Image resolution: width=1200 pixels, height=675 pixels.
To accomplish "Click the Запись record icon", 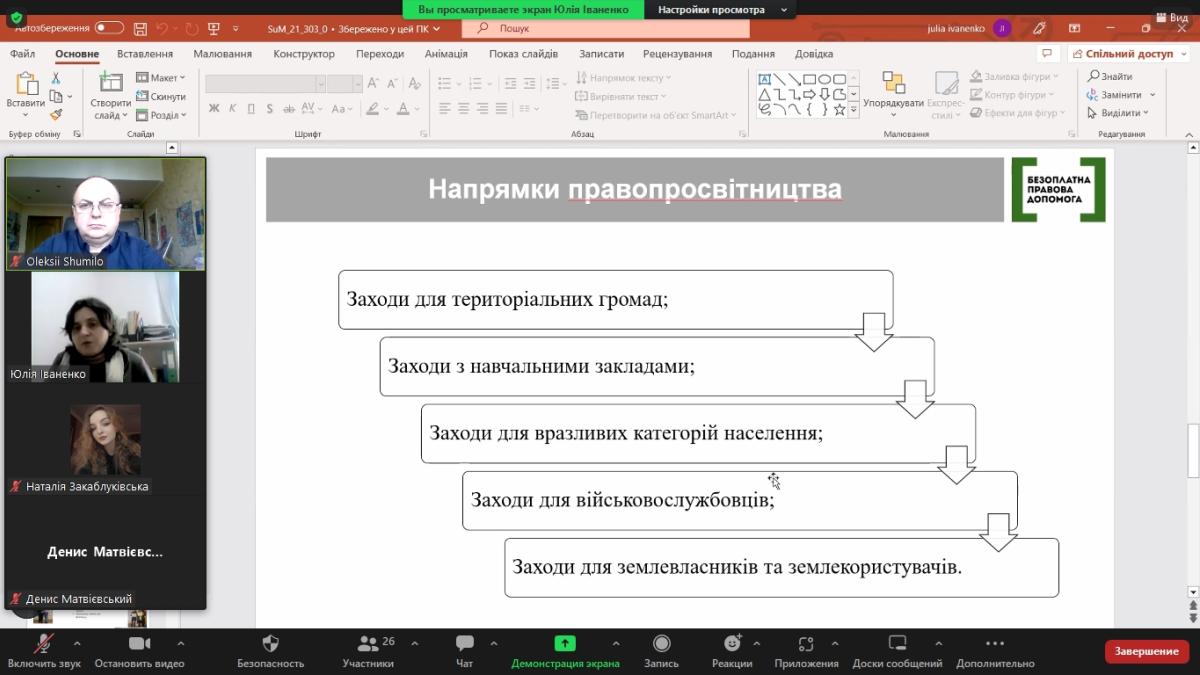I will click(x=661, y=644).
